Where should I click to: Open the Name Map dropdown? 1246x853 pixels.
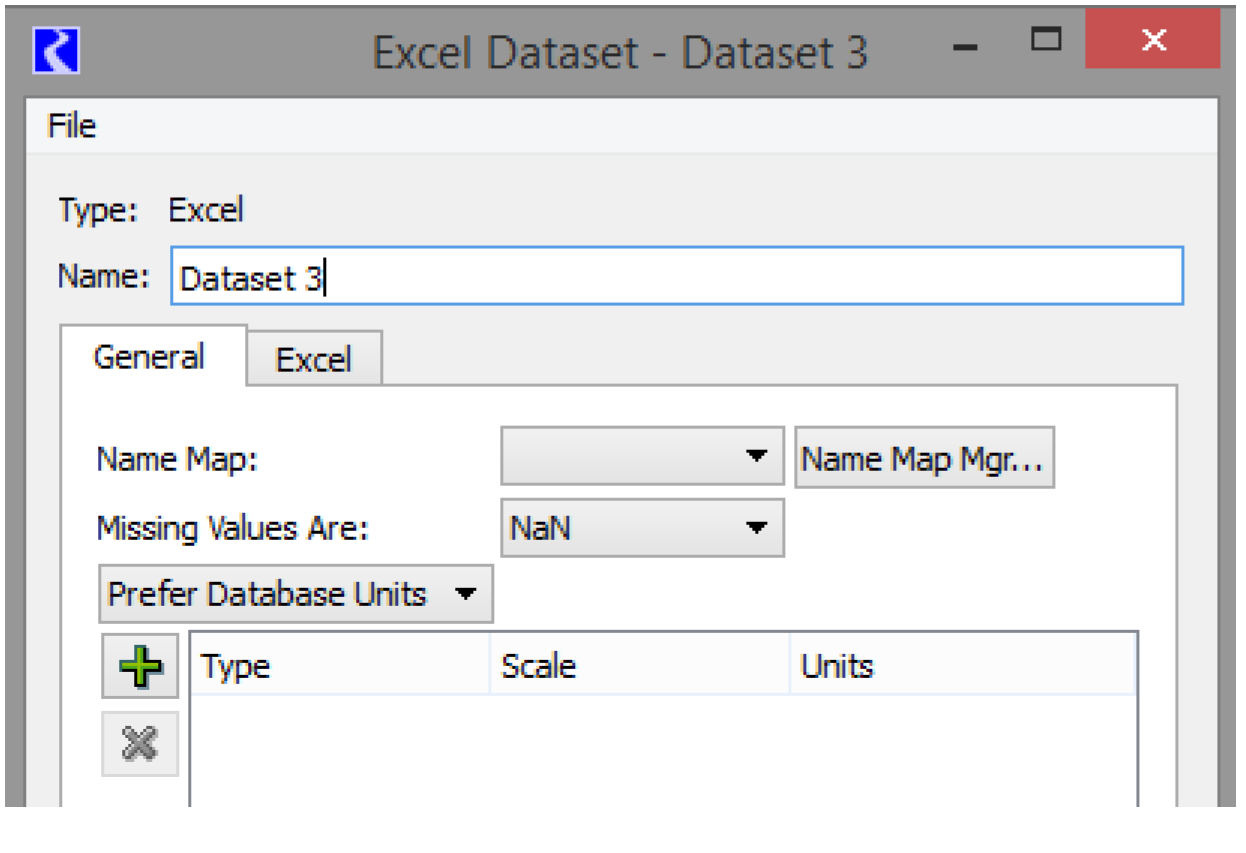[x=642, y=457]
